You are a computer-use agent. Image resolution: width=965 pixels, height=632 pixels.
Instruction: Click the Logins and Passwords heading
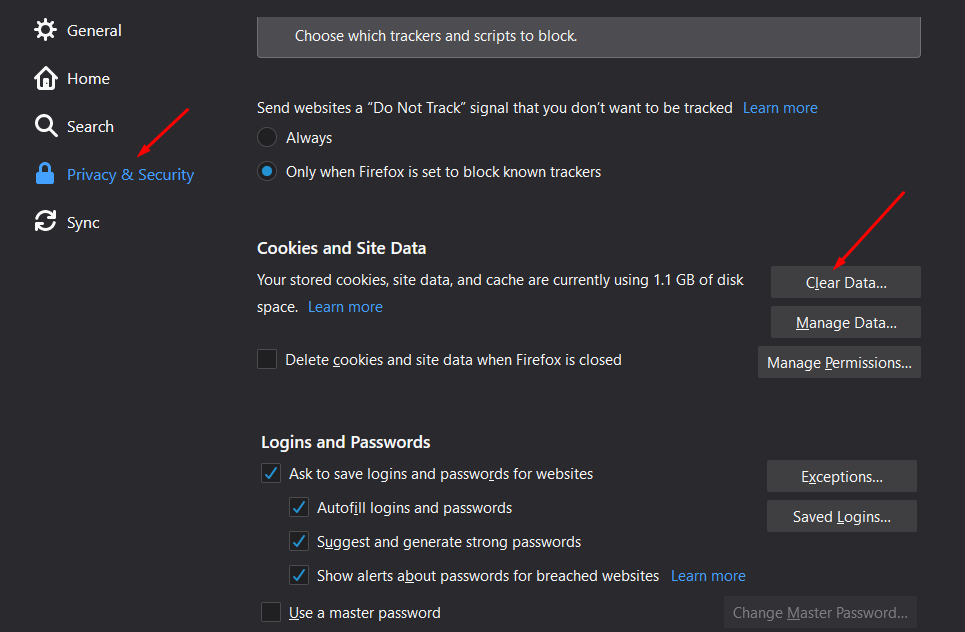point(345,442)
